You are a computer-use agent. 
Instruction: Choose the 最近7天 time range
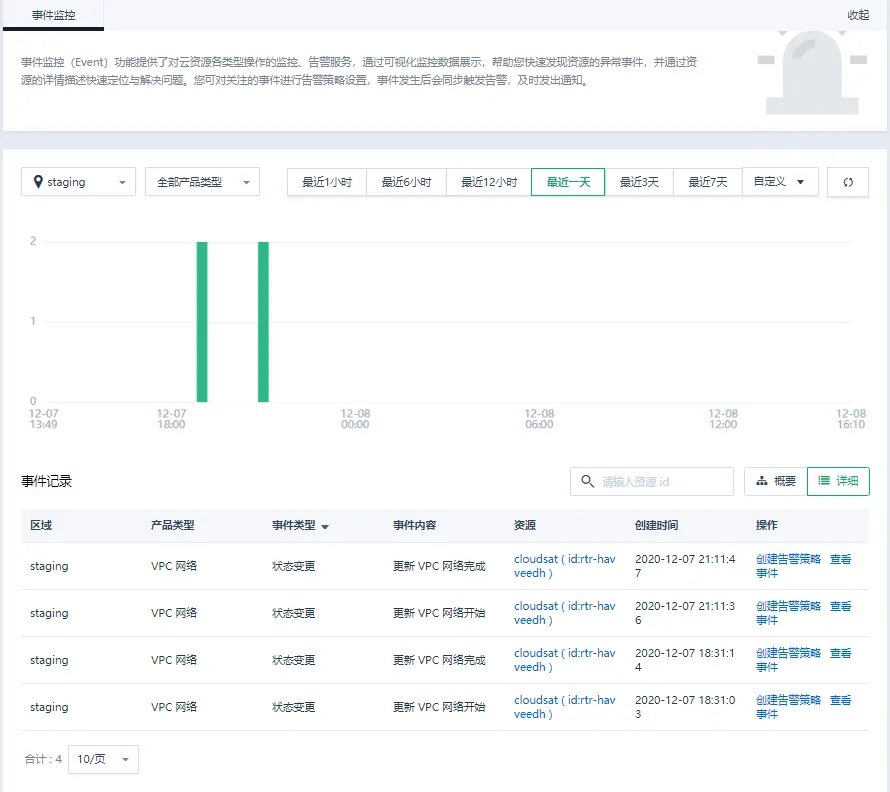click(x=707, y=182)
